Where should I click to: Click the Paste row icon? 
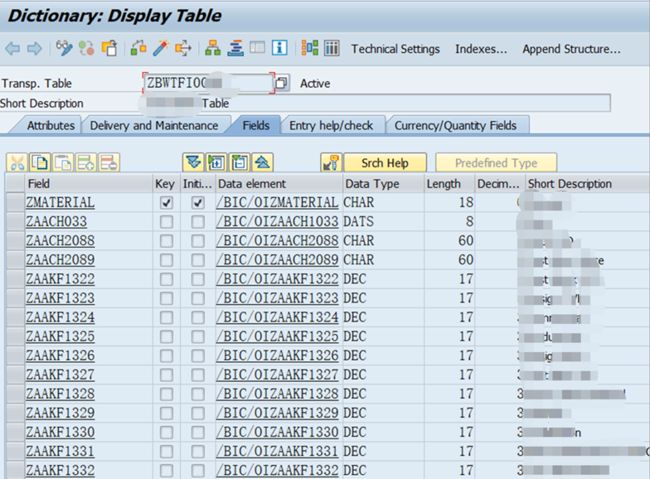(x=63, y=163)
